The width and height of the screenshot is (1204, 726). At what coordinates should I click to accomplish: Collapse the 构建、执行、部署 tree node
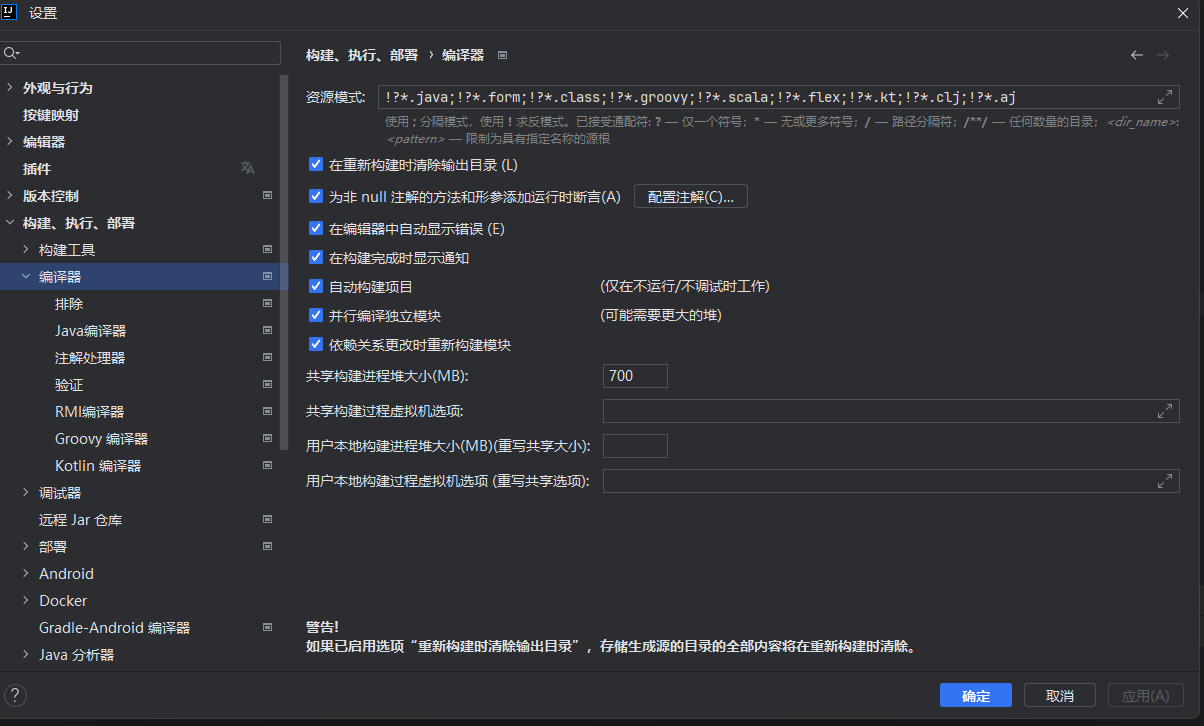10,223
